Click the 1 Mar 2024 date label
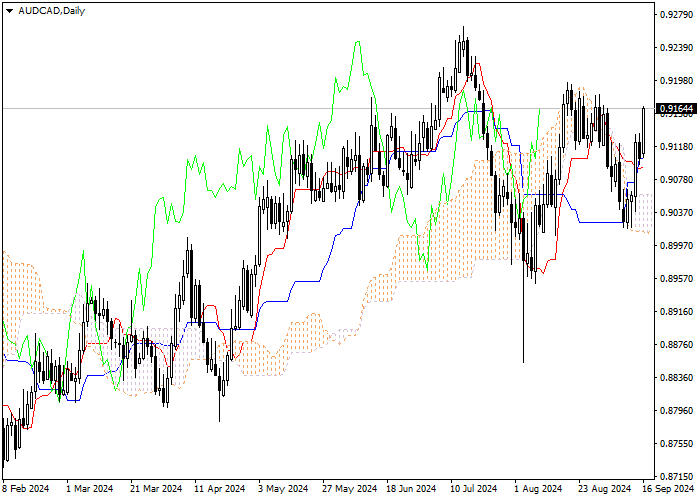The width and height of the screenshot is (700, 500). tap(90, 489)
